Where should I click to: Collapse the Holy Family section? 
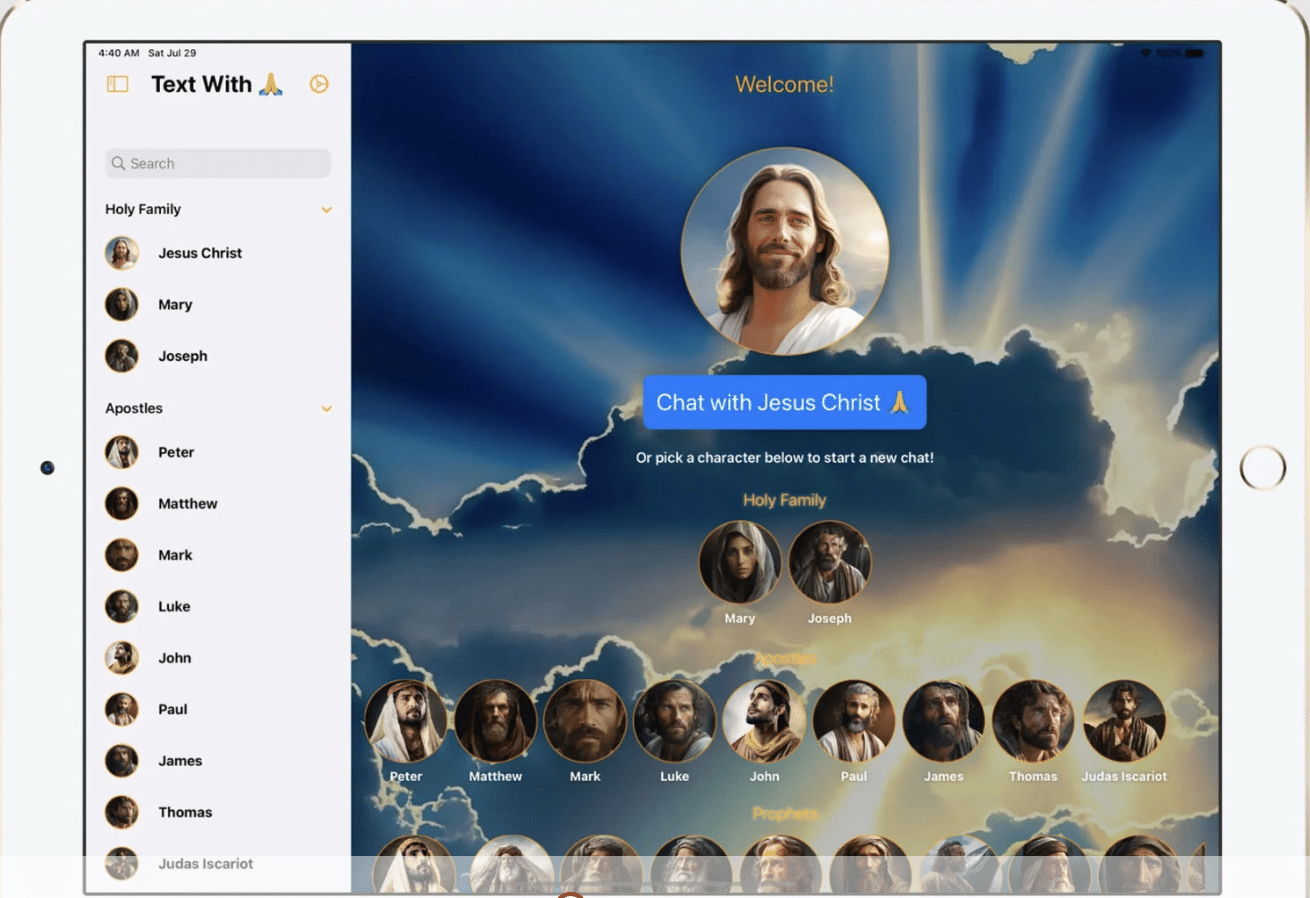327,209
